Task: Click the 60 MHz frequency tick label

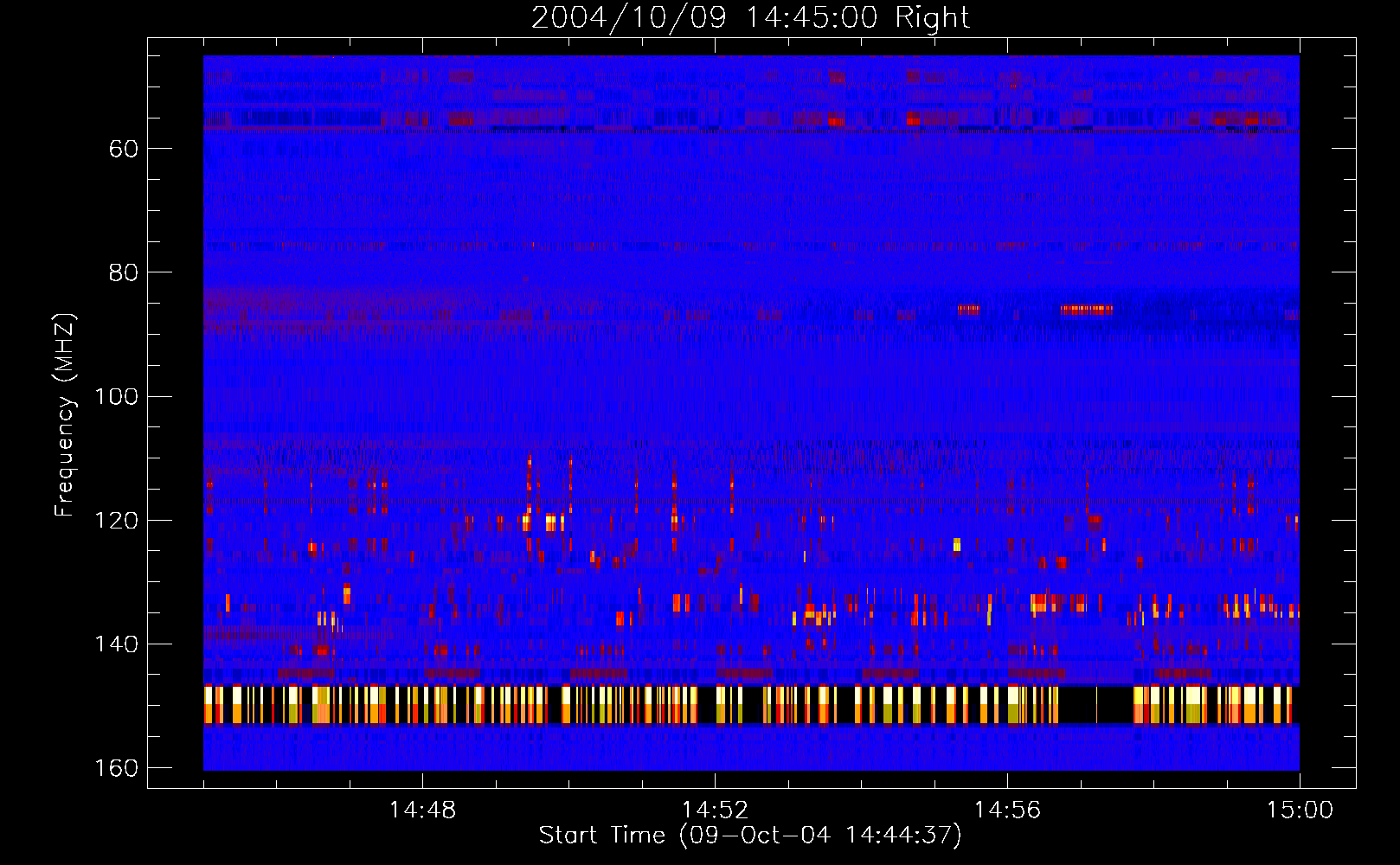Action: click(x=124, y=149)
